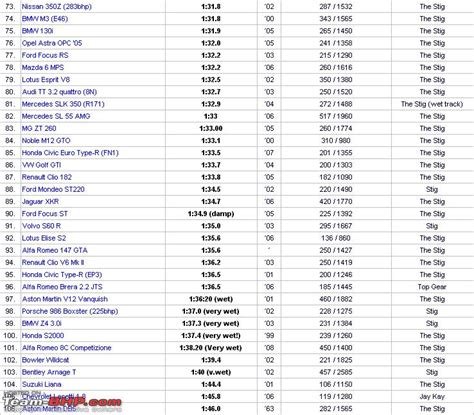This screenshot has height=415, width=474.
Task: Select the power/weight value 517 / 1960
Action: coord(336,116)
